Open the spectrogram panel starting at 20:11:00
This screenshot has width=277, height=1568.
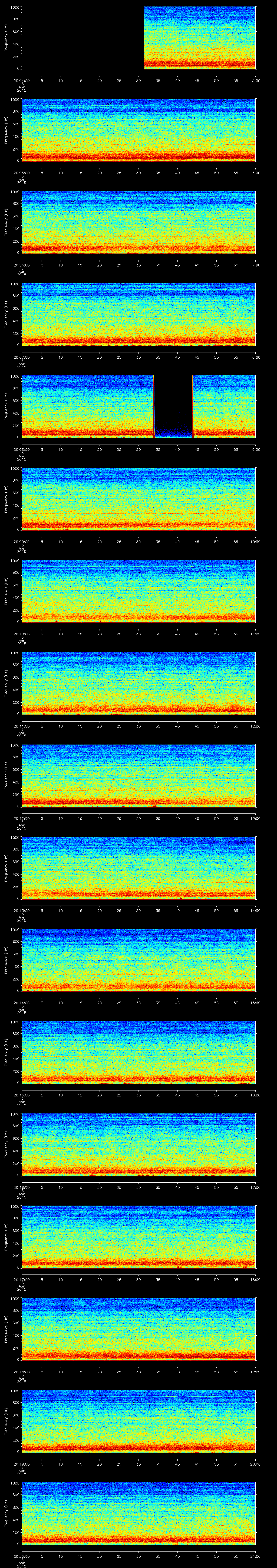[x=139, y=683]
